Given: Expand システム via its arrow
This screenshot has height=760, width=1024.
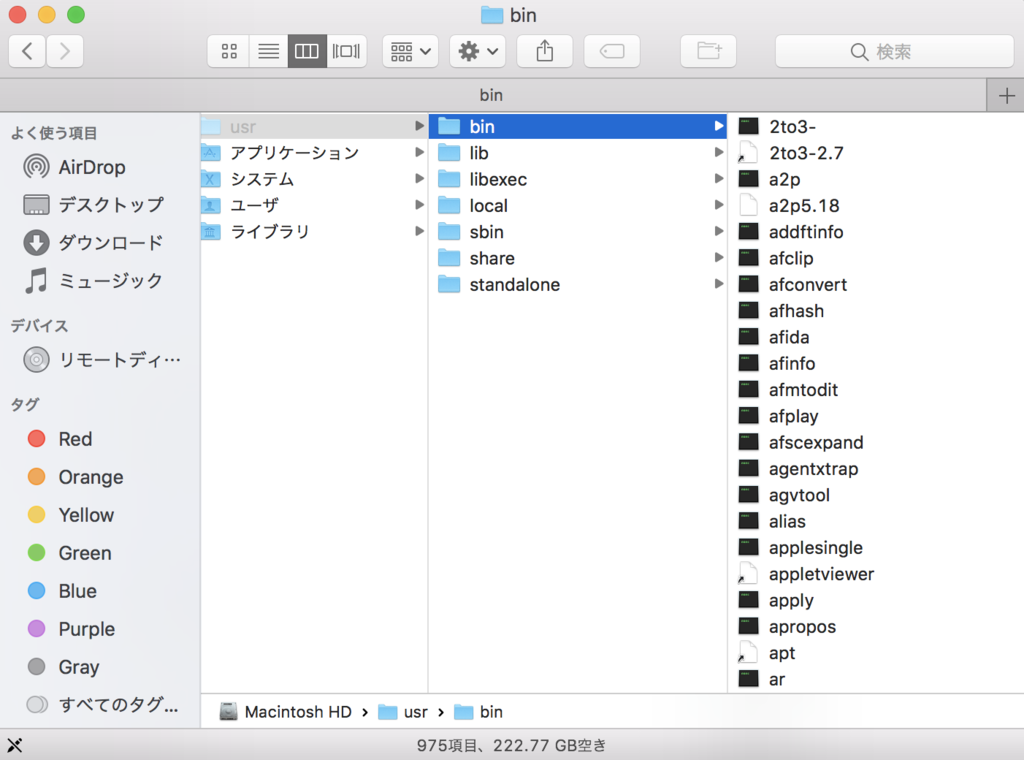Looking at the screenshot, I should click(419, 178).
